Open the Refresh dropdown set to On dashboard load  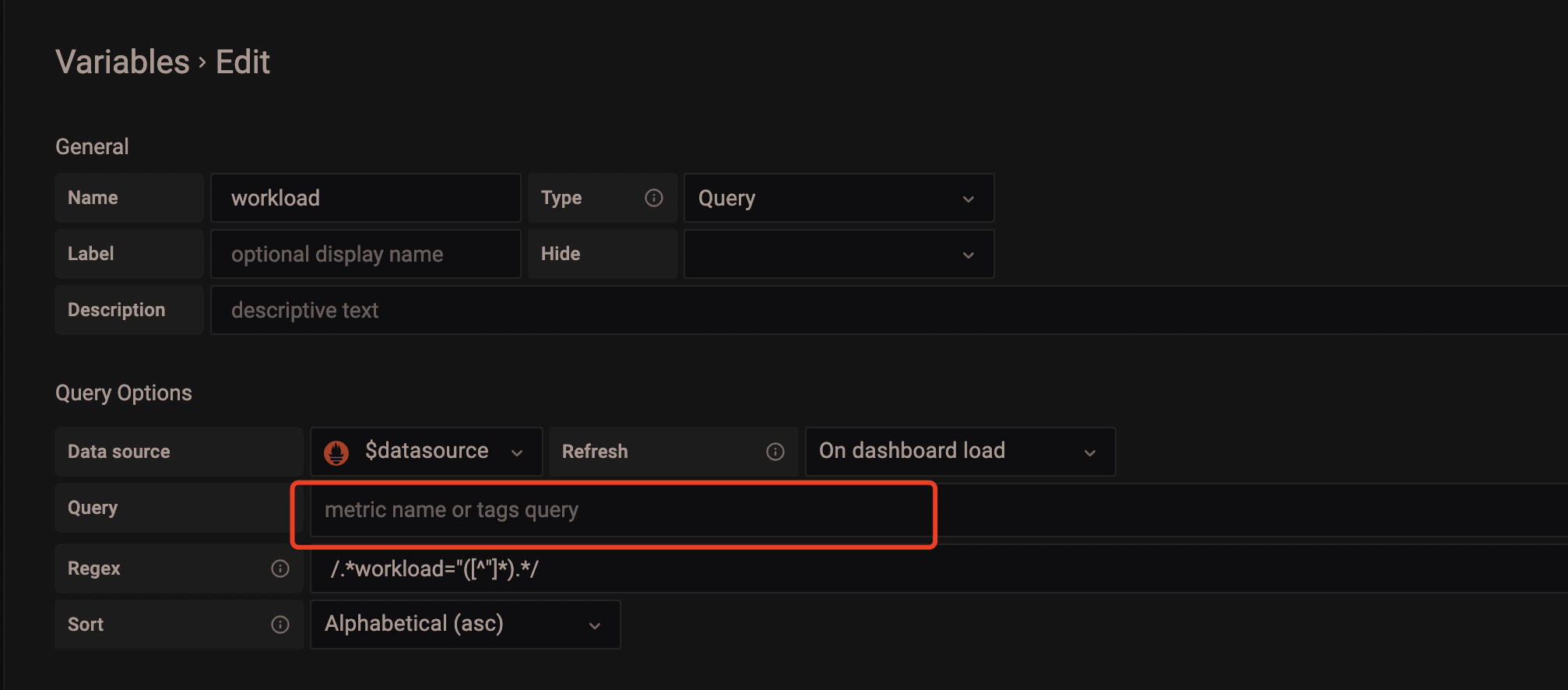[x=959, y=451]
